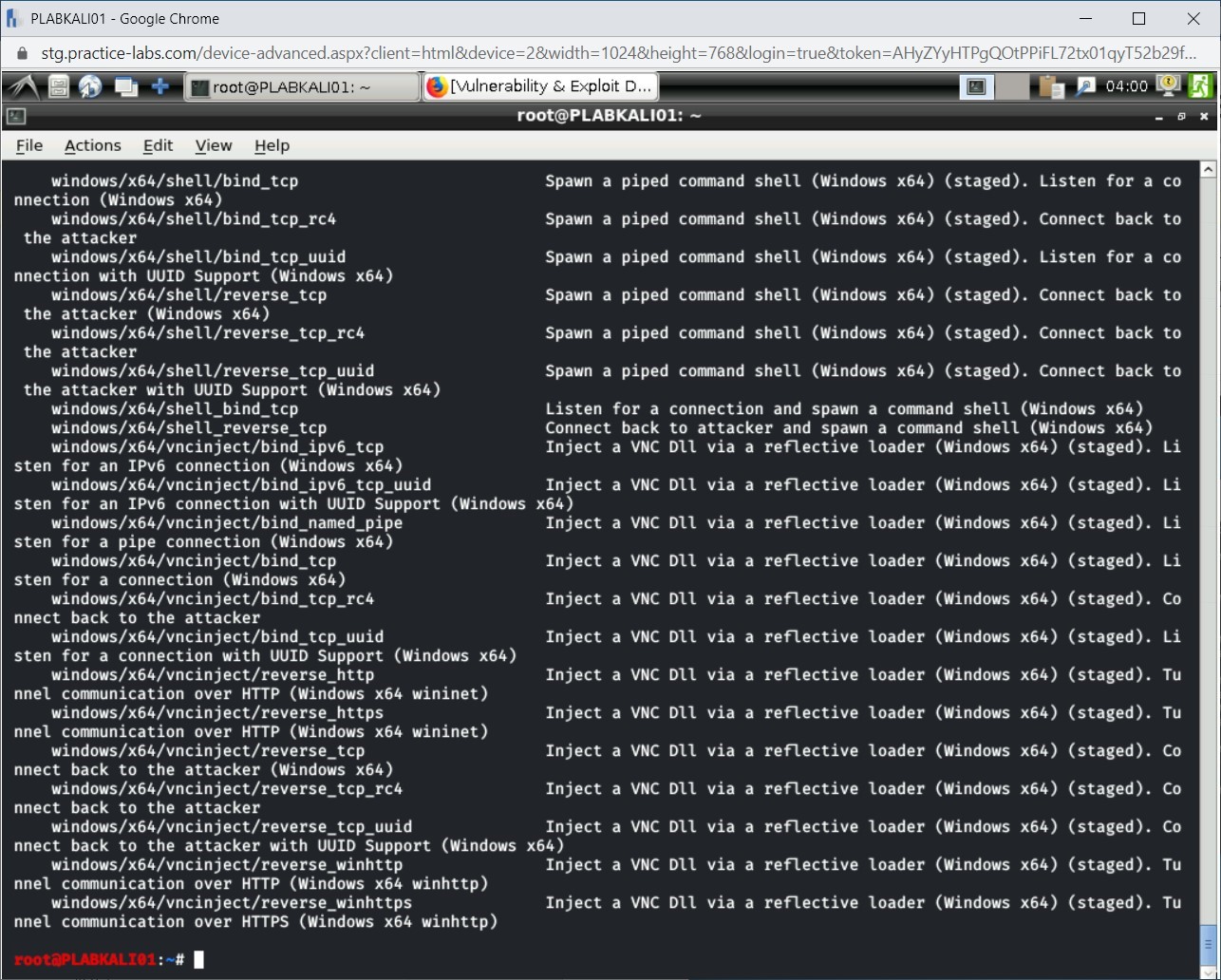The image size is (1221, 980).
Task: Click the blue plus launcher icon on panel
Action: pyautogui.click(x=160, y=86)
